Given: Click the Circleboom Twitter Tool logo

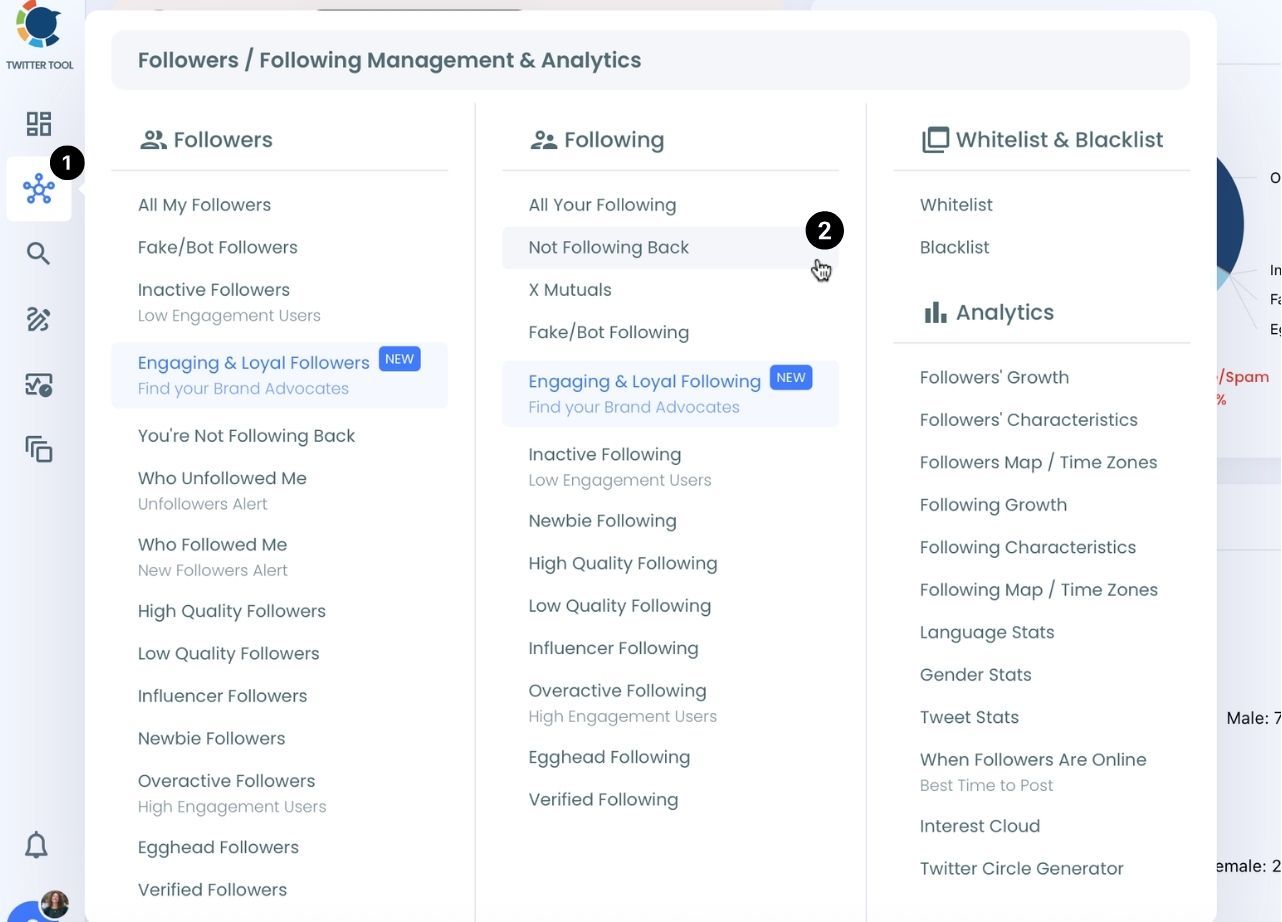Looking at the screenshot, I should pyautogui.click(x=39, y=28).
